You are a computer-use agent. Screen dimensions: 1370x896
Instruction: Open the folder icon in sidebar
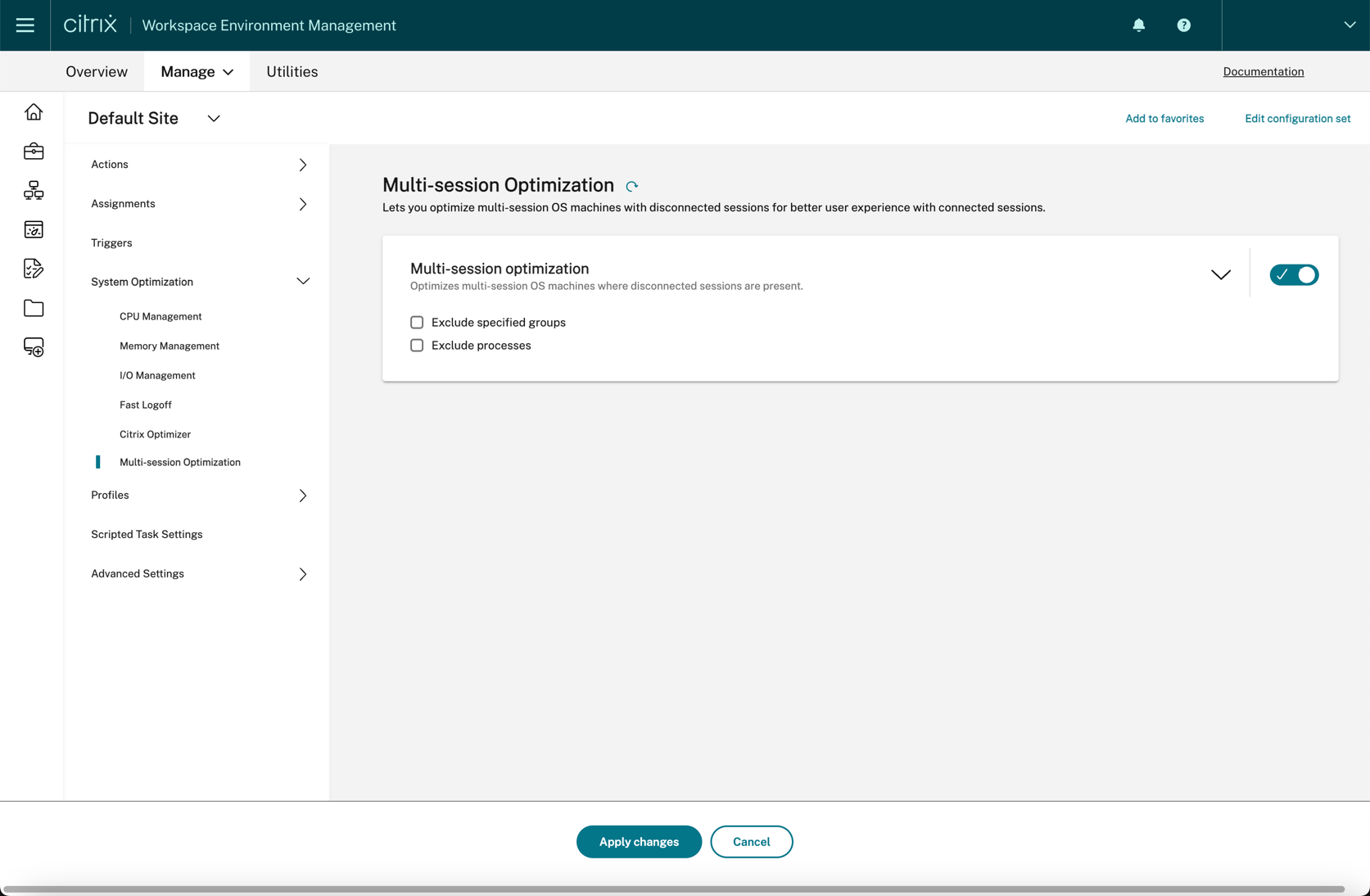tap(34, 308)
